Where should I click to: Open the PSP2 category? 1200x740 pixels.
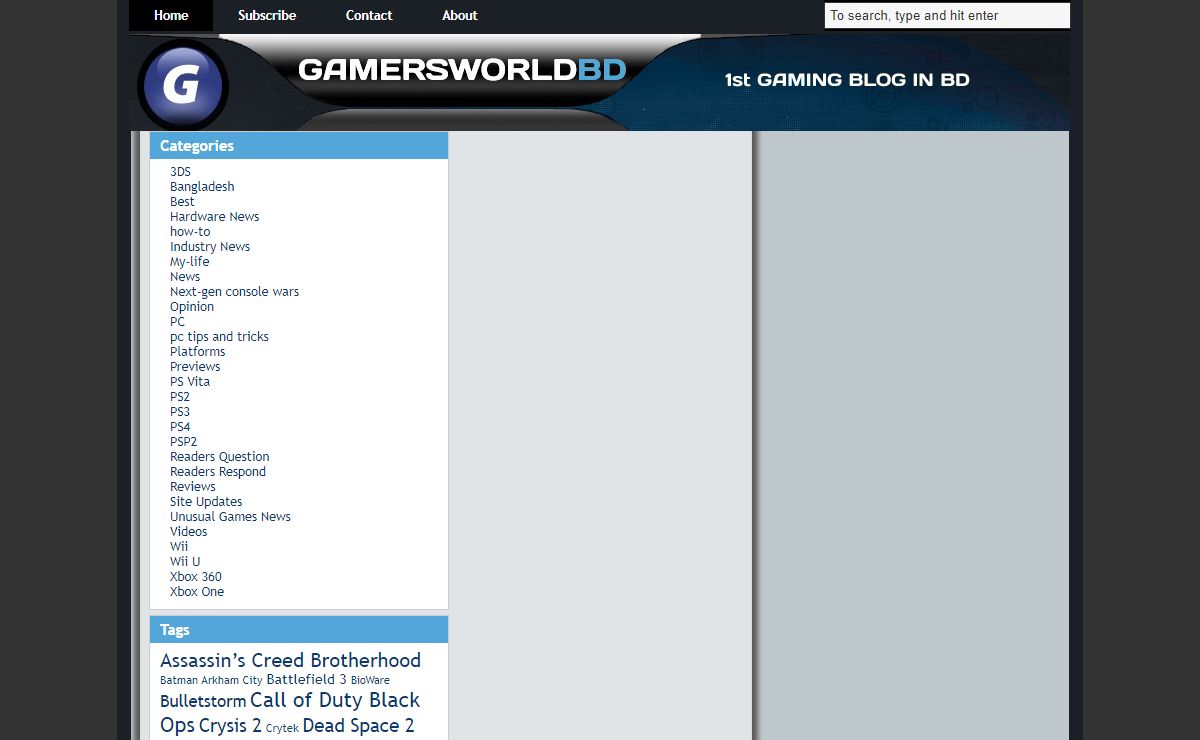pyautogui.click(x=183, y=442)
